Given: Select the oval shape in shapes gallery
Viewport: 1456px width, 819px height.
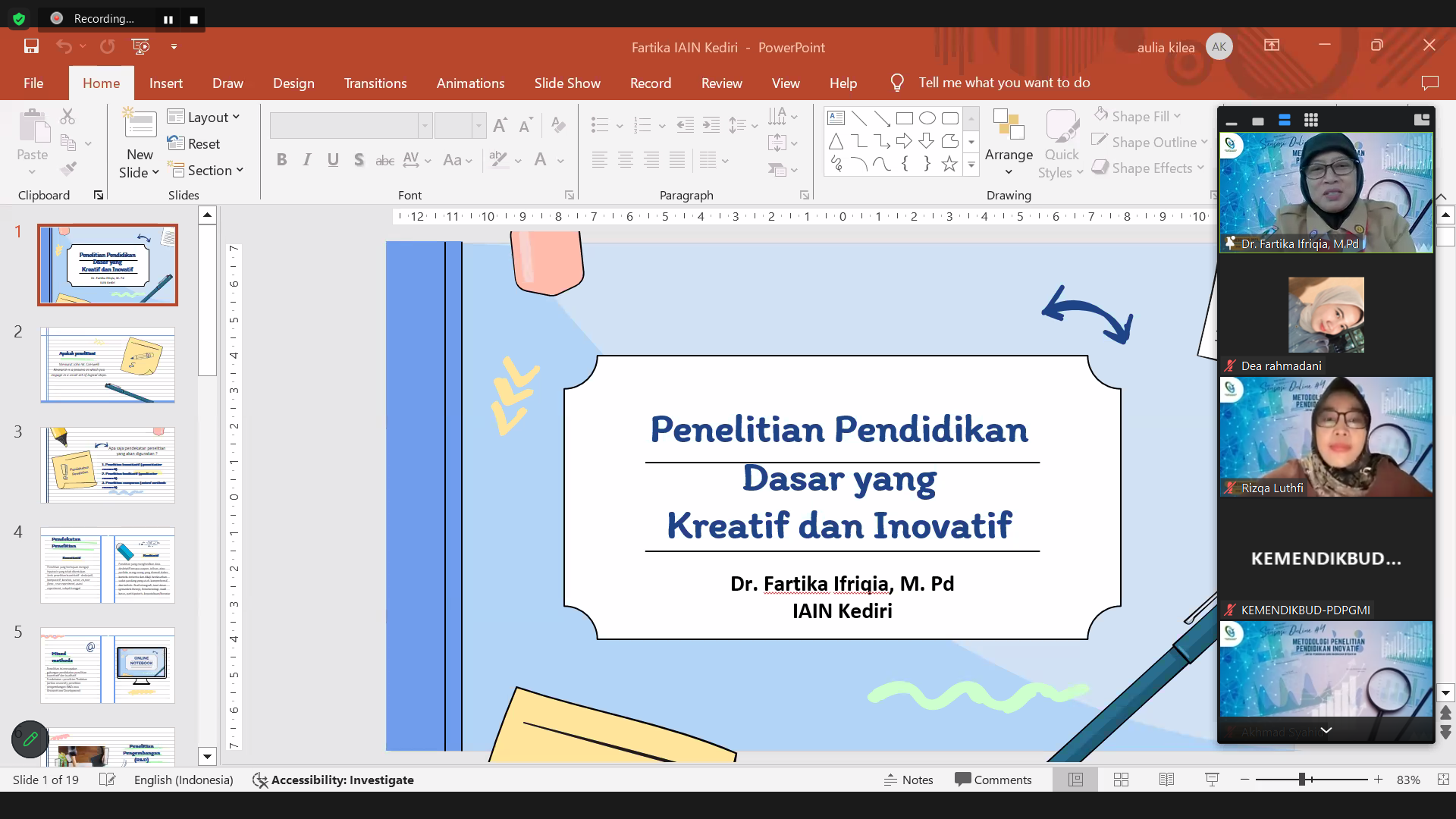Looking at the screenshot, I should point(927,118).
